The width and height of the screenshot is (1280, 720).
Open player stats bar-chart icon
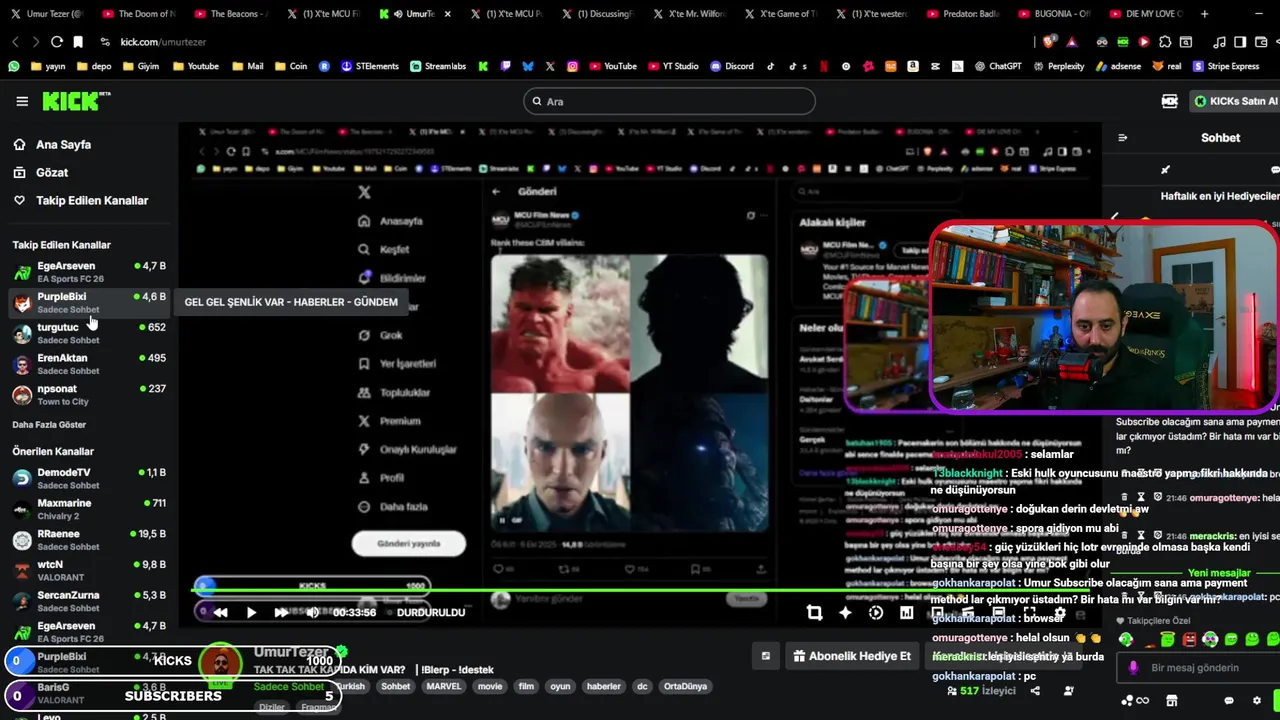coord(906,613)
